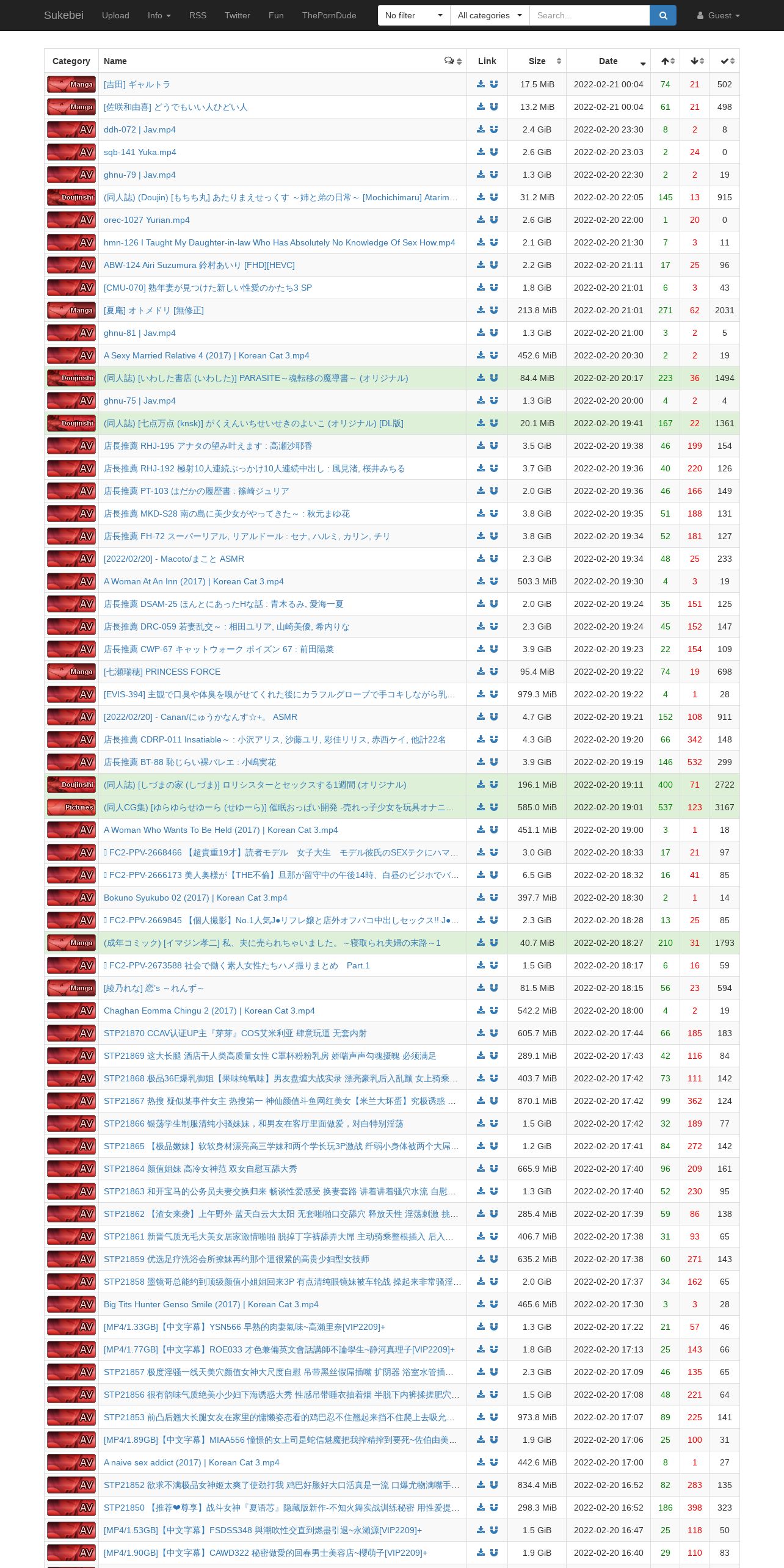Open A Woman At An Inn (2017) link
The image size is (784, 1568).
click(x=194, y=581)
